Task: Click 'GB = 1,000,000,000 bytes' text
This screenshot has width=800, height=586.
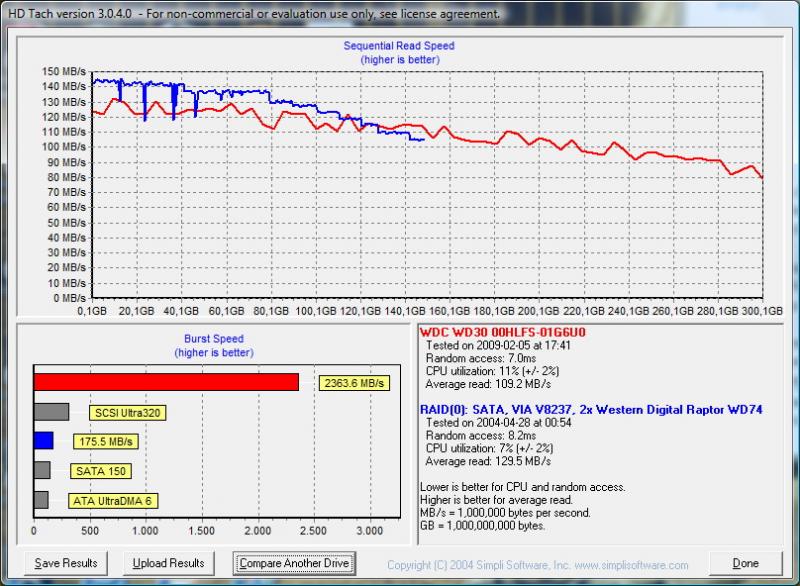Action: [x=482, y=525]
